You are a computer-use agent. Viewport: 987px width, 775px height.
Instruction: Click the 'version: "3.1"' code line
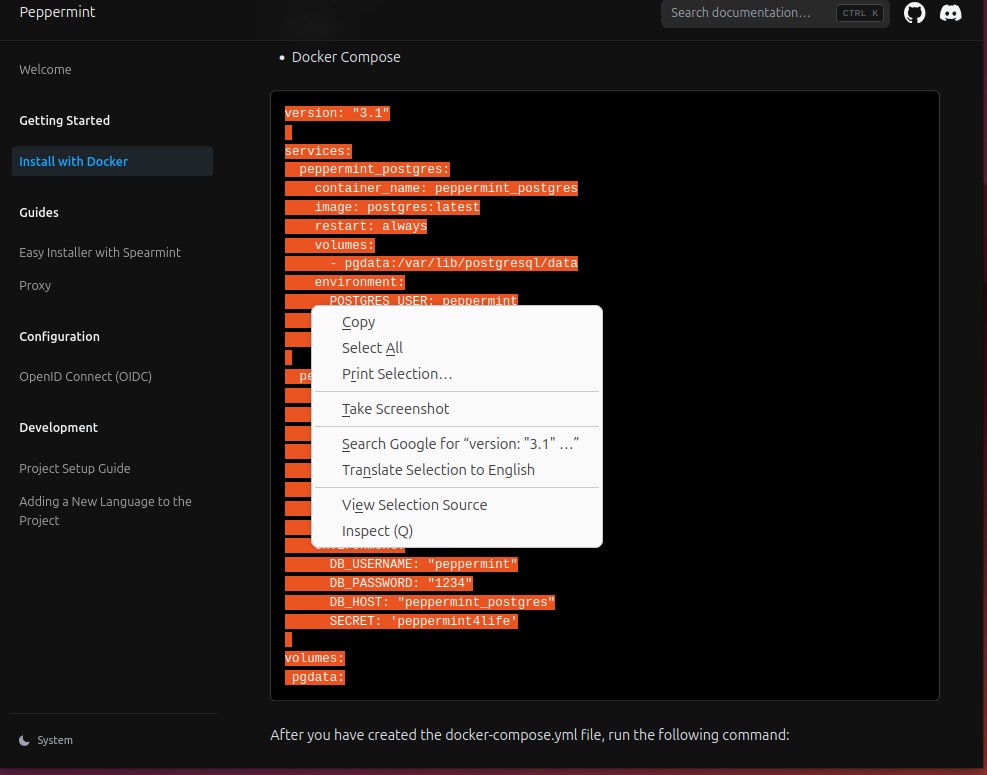point(337,113)
